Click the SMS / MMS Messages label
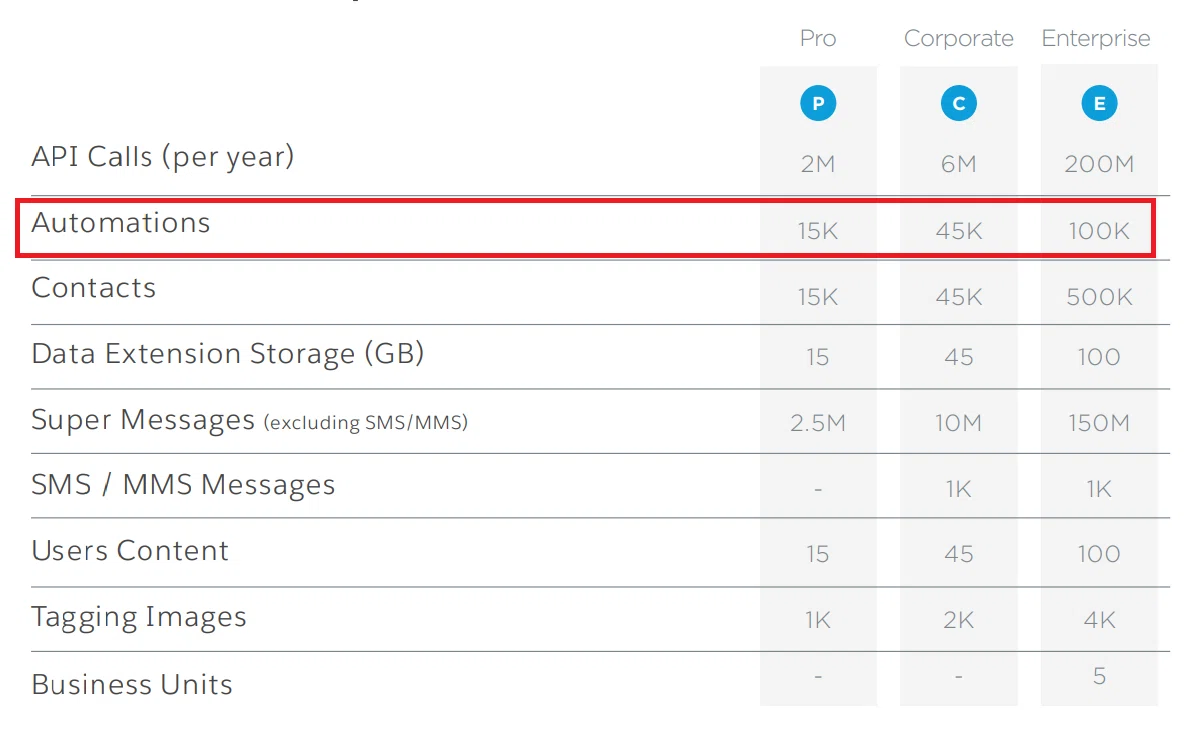 coord(183,485)
